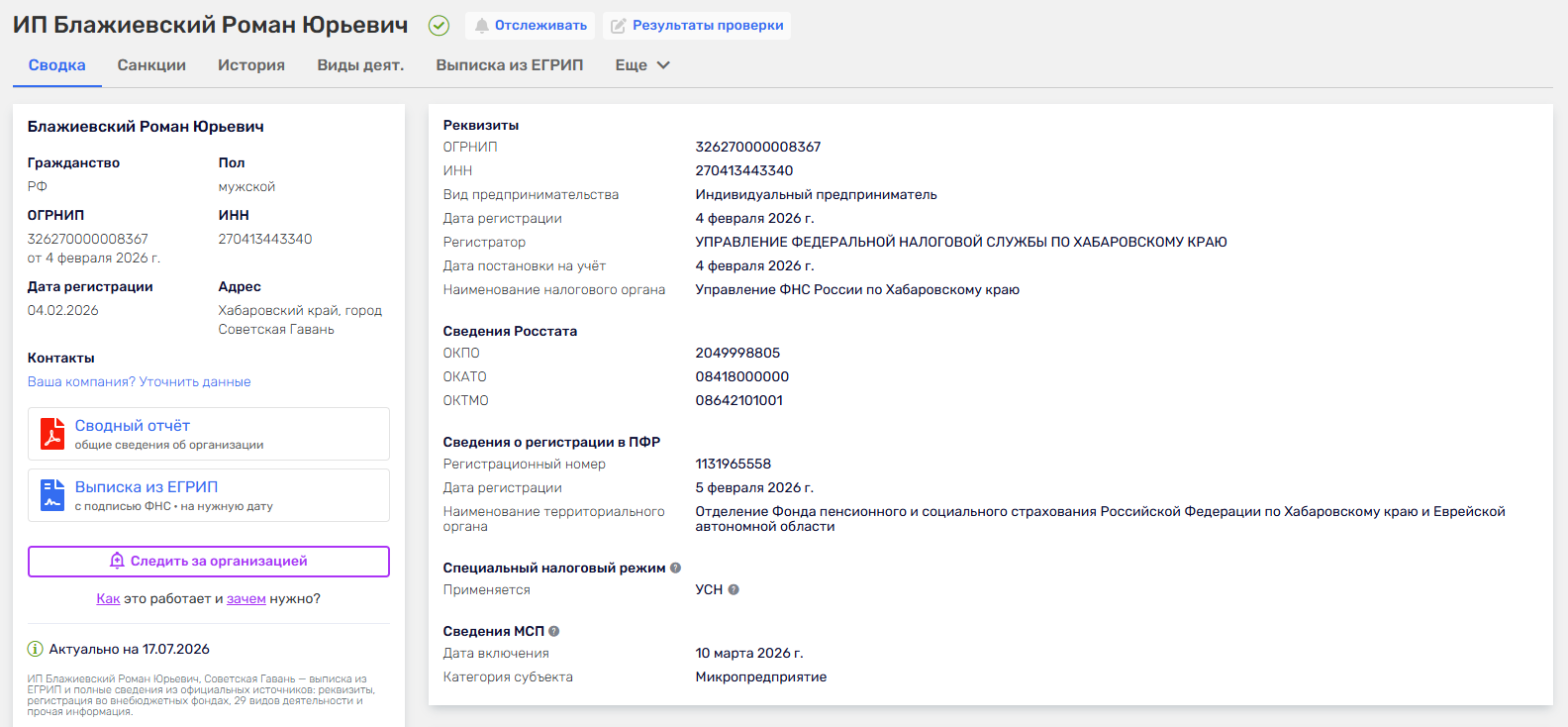Click the ОГРНИП value 326270000008367 in Реквизиты
1568x727 pixels.
[758, 147]
